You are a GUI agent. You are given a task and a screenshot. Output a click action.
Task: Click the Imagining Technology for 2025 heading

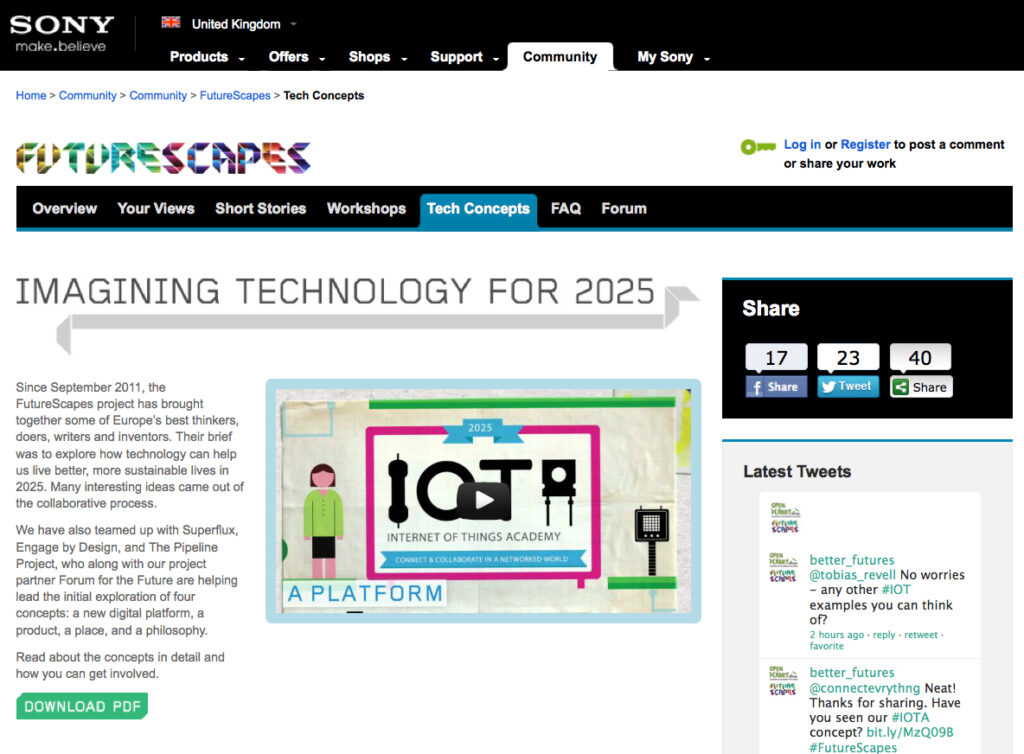335,291
